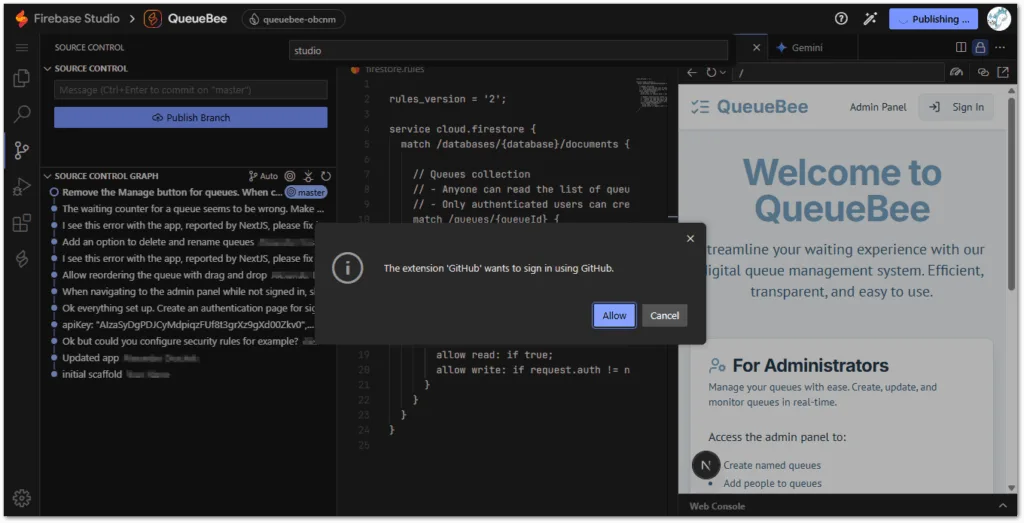Click the commit message input field
Screen dimensions: 1024x523
click(x=191, y=89)
